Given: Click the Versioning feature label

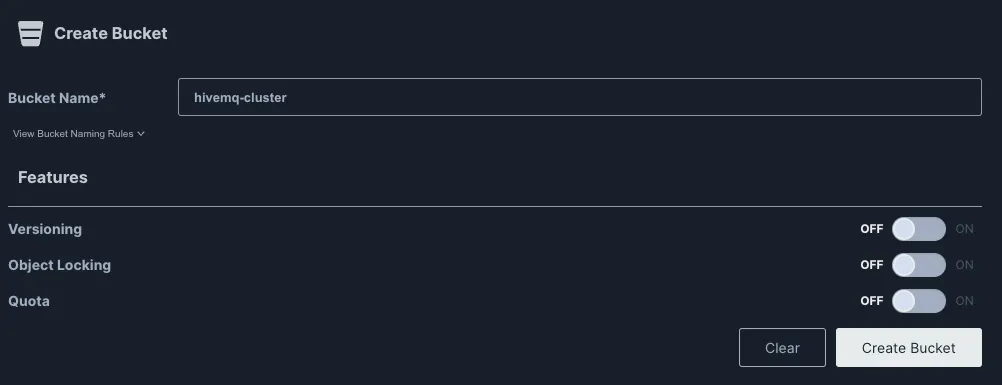Looking at the screenshot, I should coord(45,229).
